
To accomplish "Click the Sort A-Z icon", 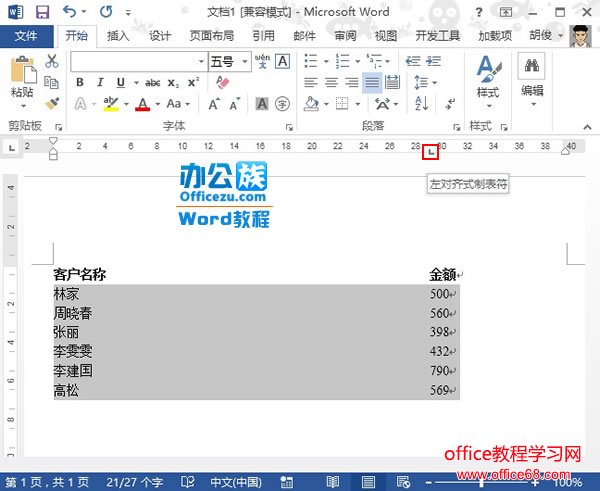I will [x=421, y=104].
